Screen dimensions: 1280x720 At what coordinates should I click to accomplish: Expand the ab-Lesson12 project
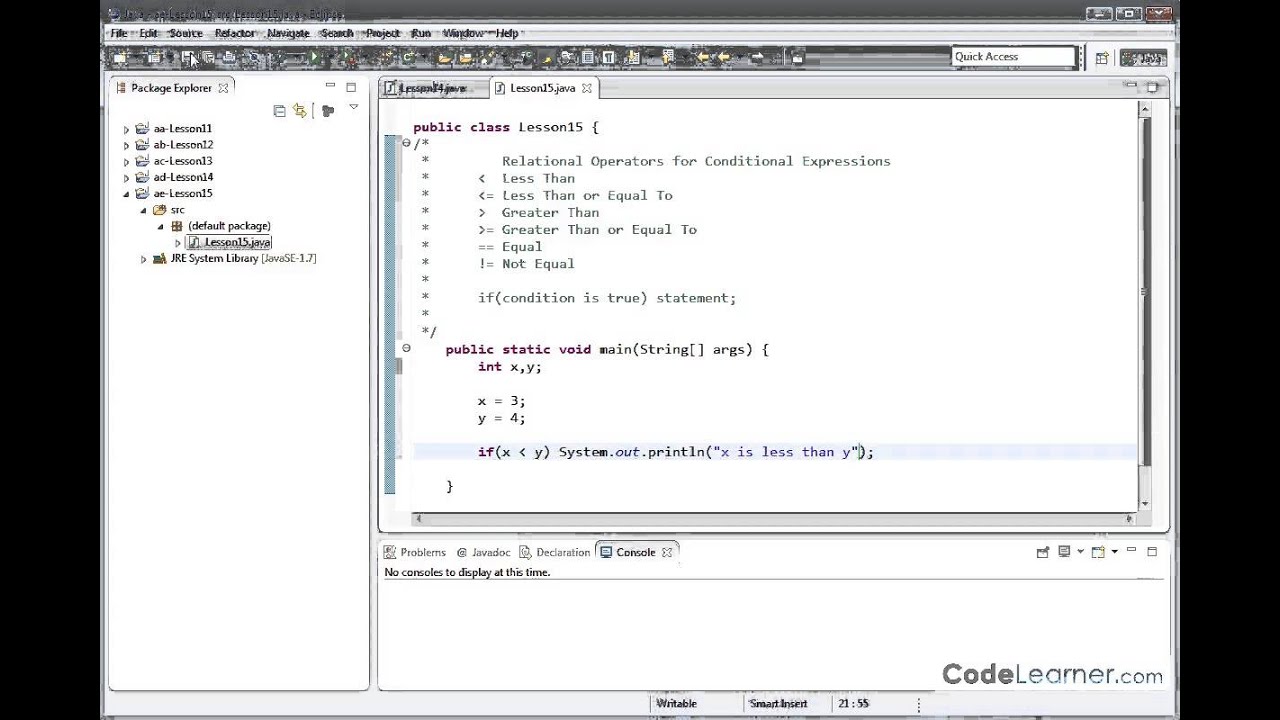click(x=126, y=145)
